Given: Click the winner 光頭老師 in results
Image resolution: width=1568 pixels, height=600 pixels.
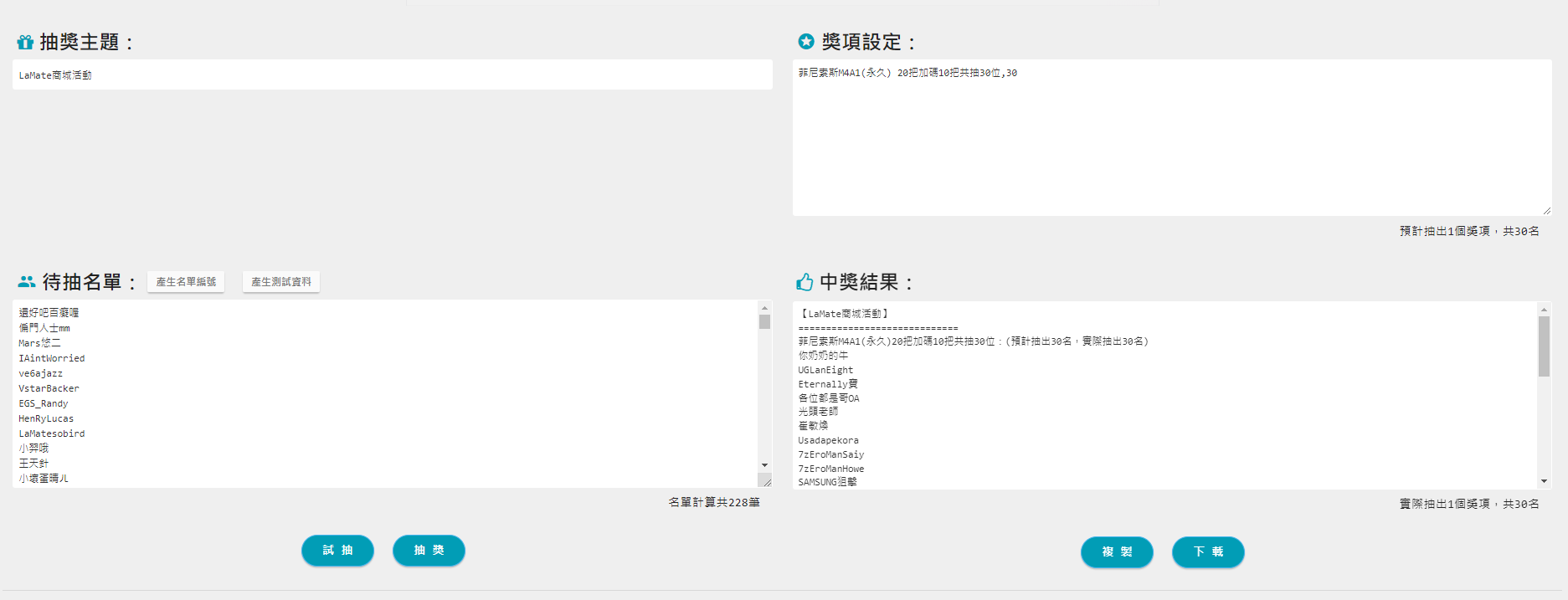Looking at the screenshot, I should pyautogui.click(x=818, y=412).
